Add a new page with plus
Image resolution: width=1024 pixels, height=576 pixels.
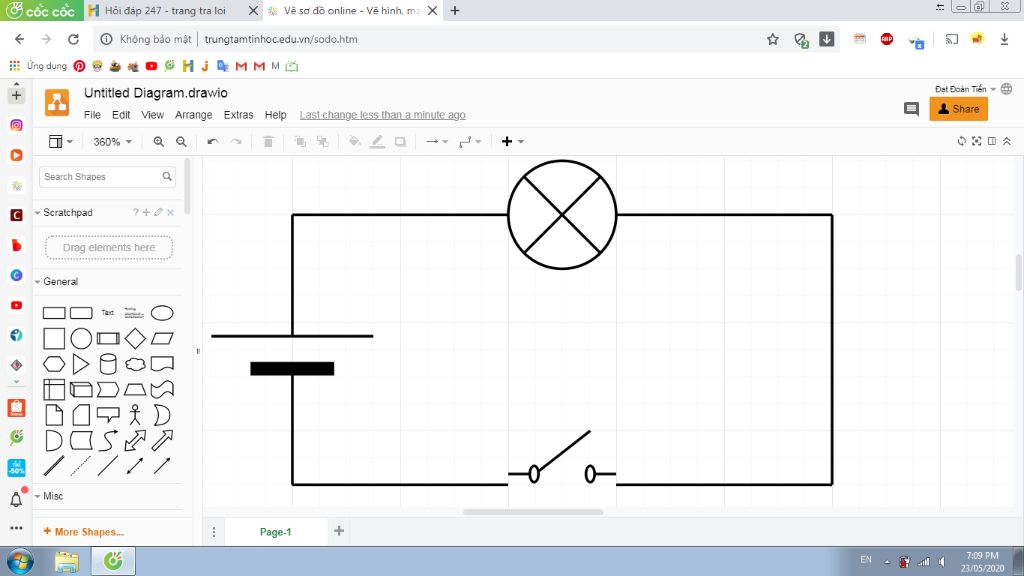click(339, 531)
